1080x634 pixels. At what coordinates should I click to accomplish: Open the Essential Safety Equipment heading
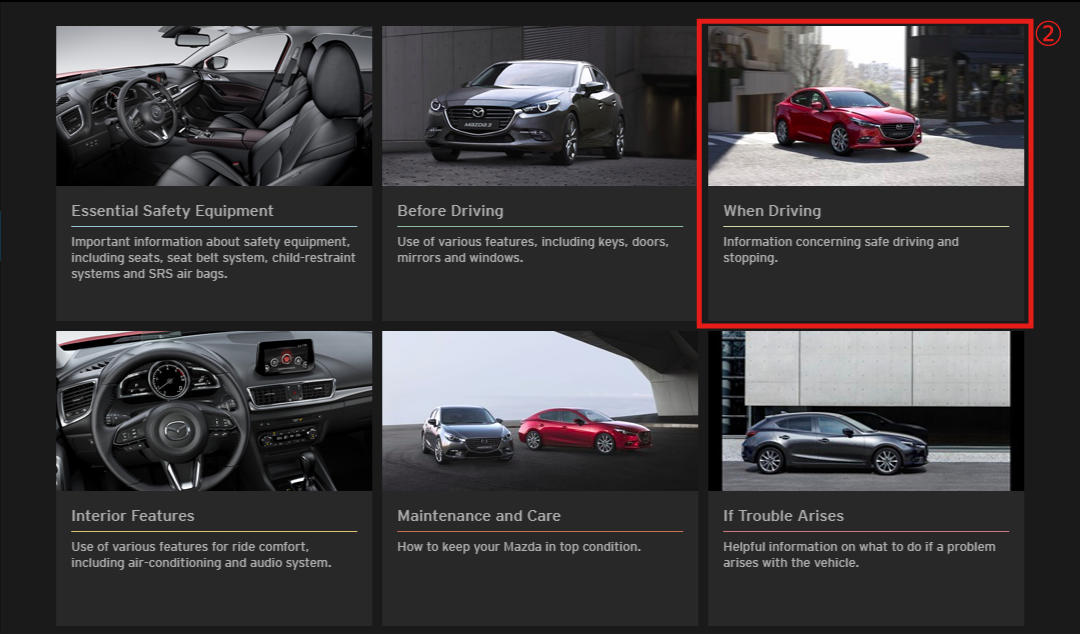[x=172, y=211]
